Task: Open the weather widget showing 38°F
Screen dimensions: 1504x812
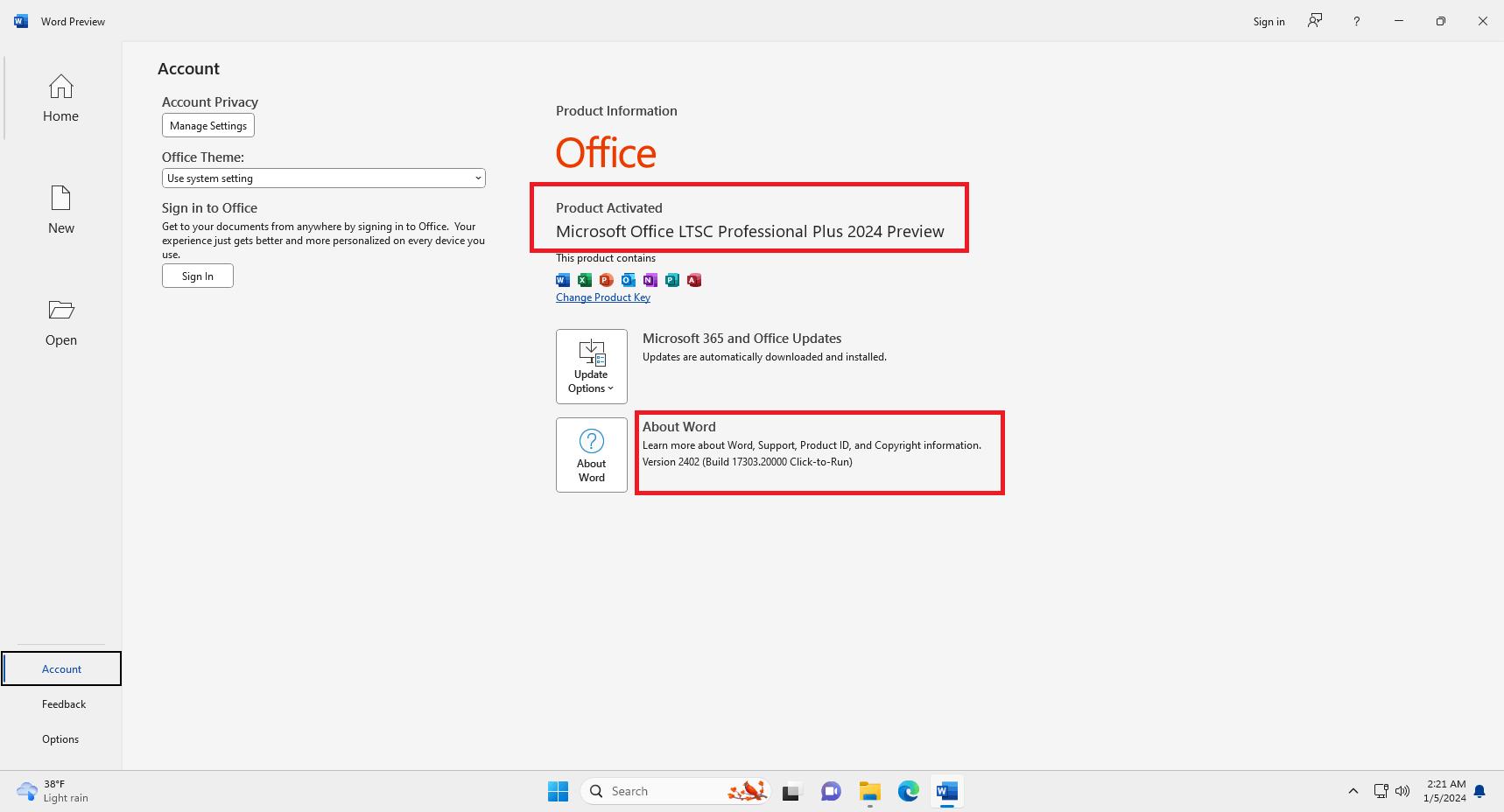Action: pyautogui.click(x=54, y=791)
